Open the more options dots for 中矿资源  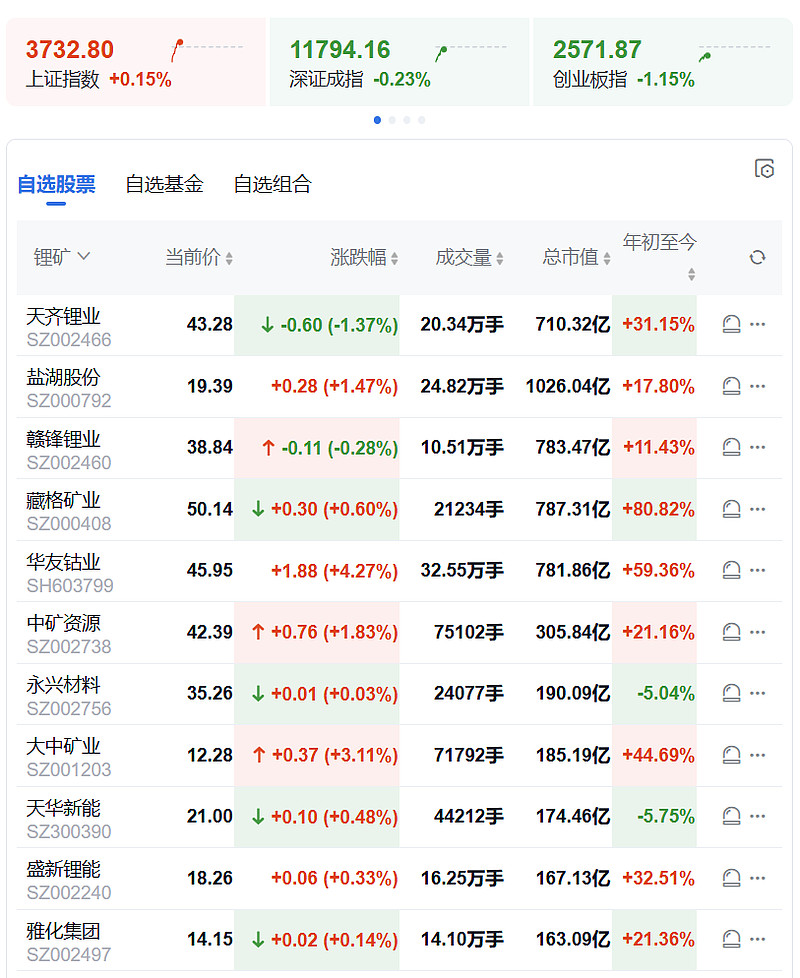pyautogui.click(x=757, y=632)
